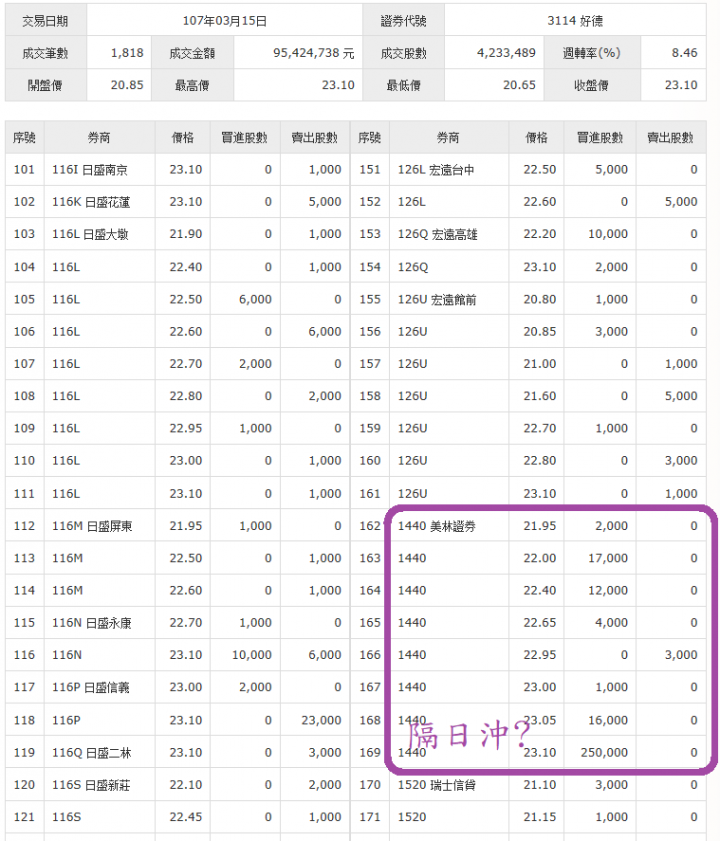Click broker 126L 宏遠台中 in row 151
The image size is (720, 841).
(x=436, y=170)
